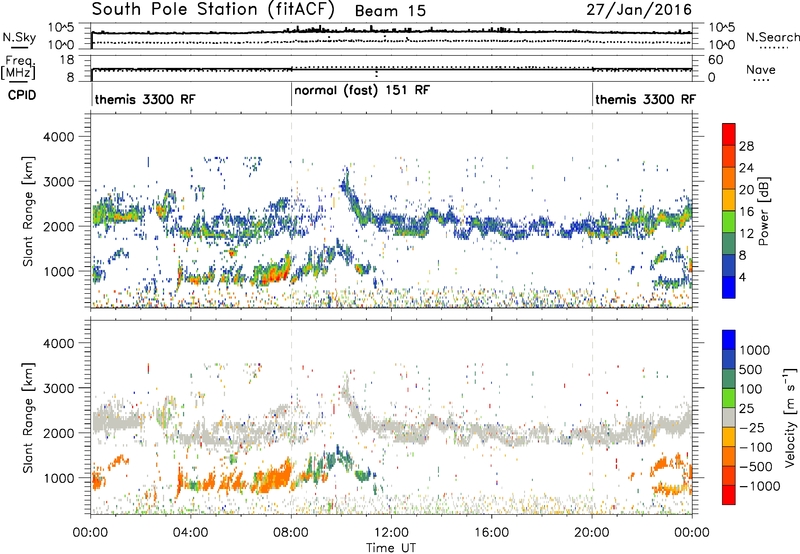Click the 4000 tick label in velocity panel
800x554 pixels.
58,343
